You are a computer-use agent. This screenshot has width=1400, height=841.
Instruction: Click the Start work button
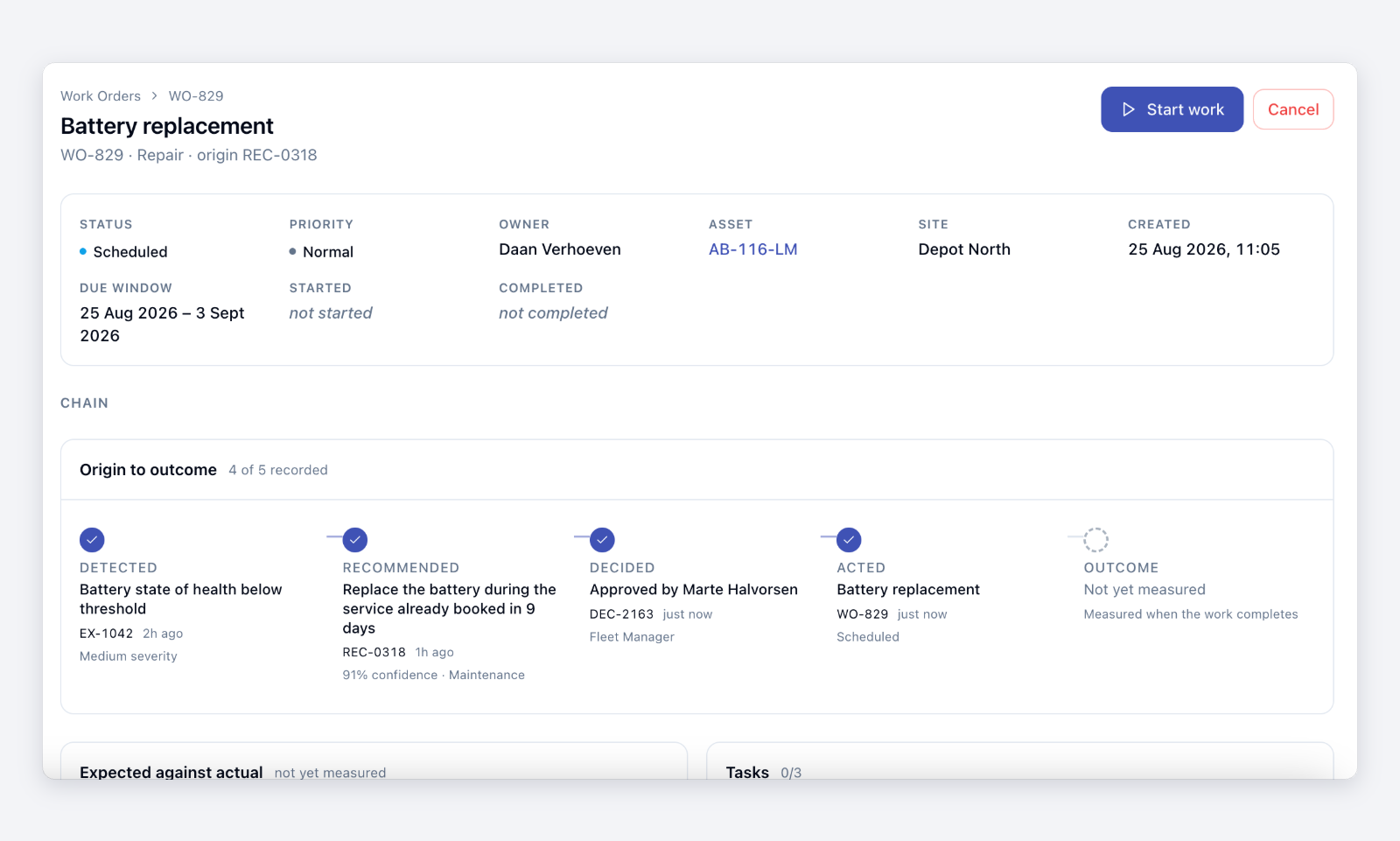pyautogui.click(x=1172, y=109)
